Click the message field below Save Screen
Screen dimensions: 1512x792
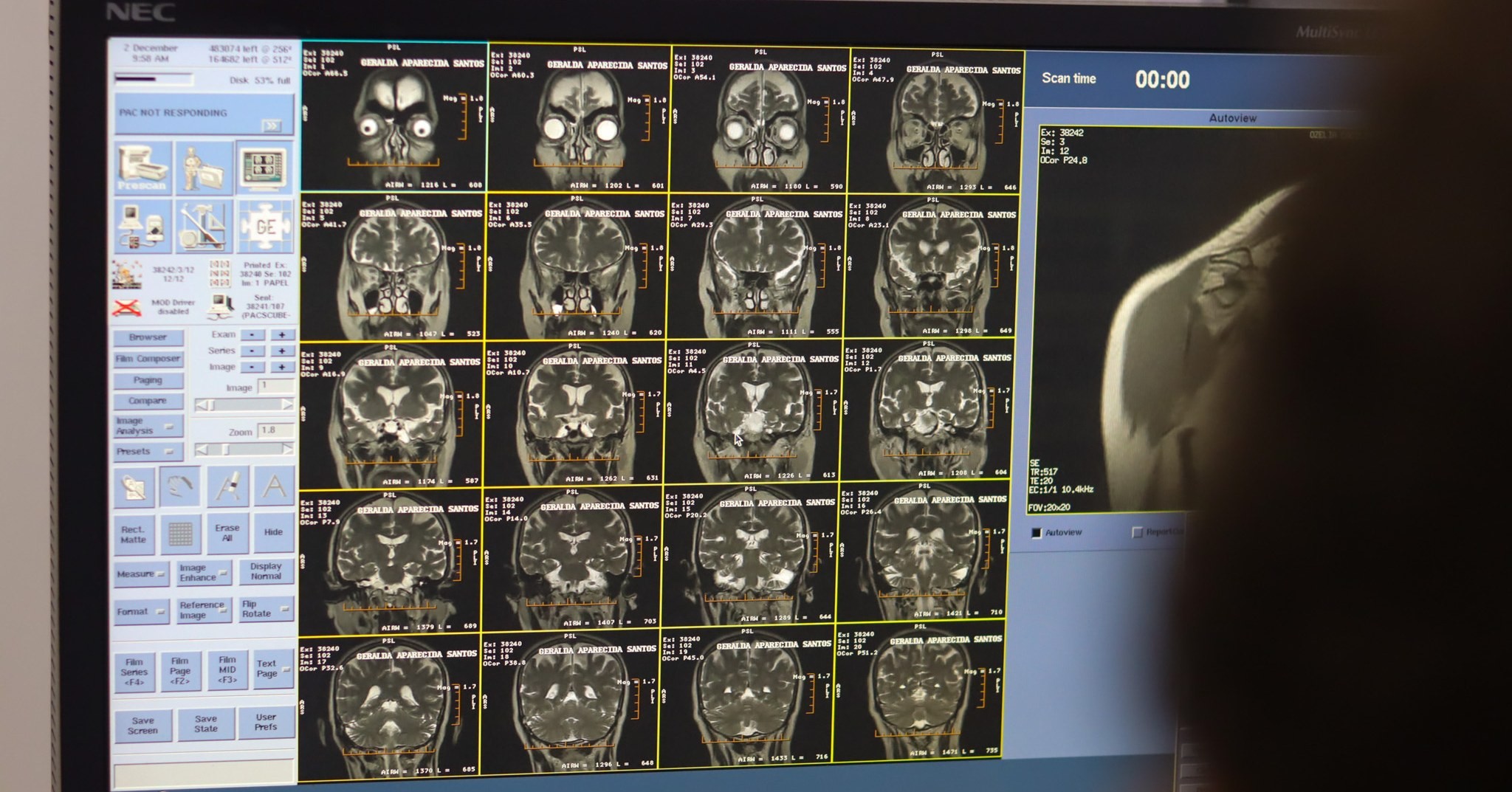(205, 775)
